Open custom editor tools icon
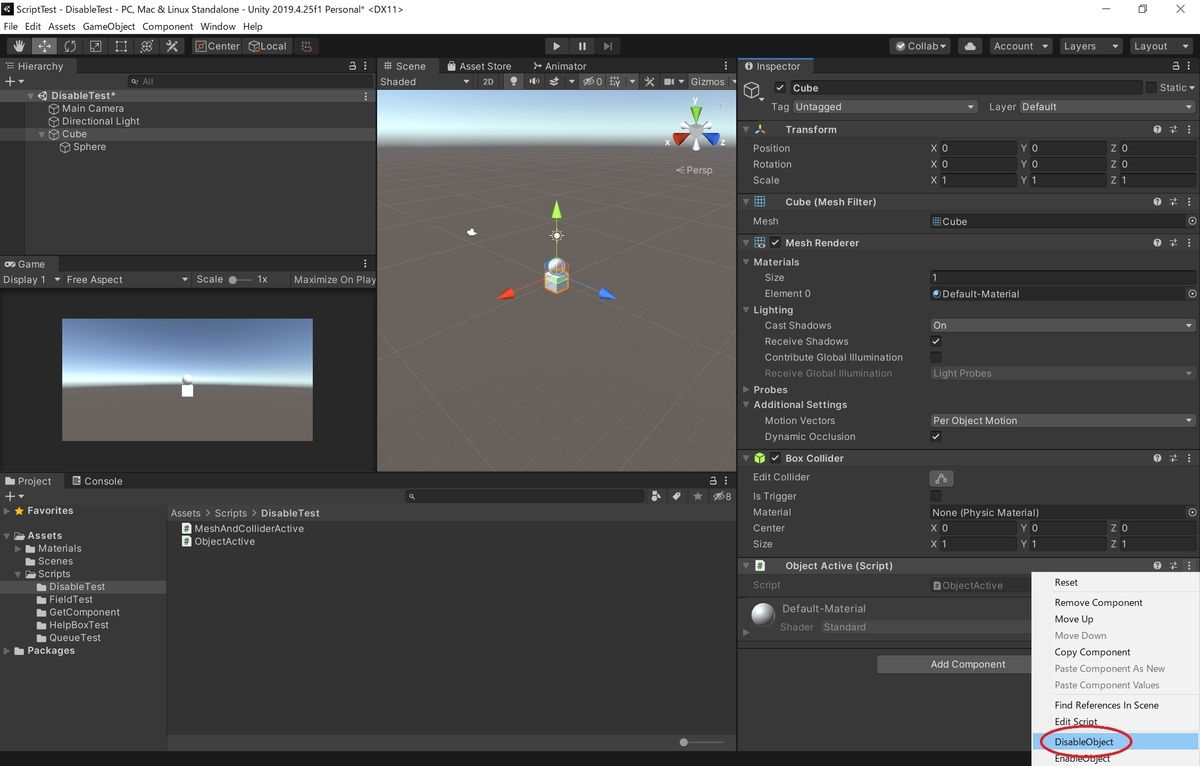Image resolution: width=1200 pixels, height=766 pixels. coord(172,46)
